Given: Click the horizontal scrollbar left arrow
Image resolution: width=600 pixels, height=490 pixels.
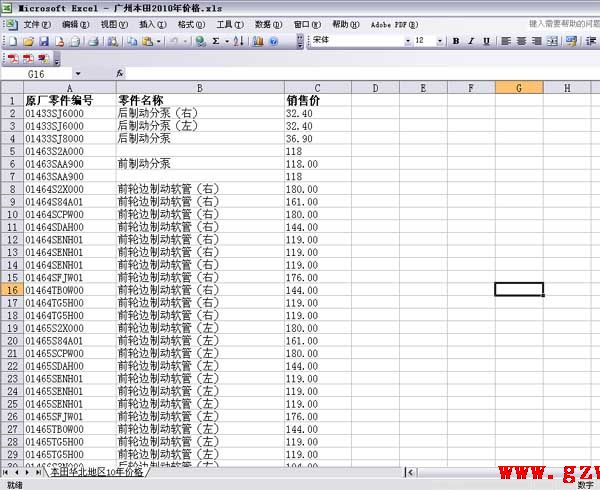Looking at the screenshot, I should pyautogui.click(x=411, y=472).
